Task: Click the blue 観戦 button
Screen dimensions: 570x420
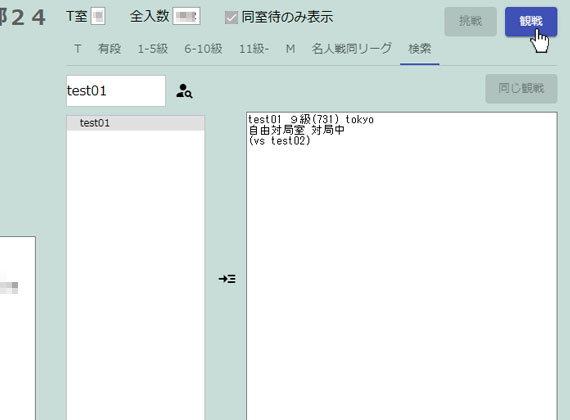Action: pos(531,21)
